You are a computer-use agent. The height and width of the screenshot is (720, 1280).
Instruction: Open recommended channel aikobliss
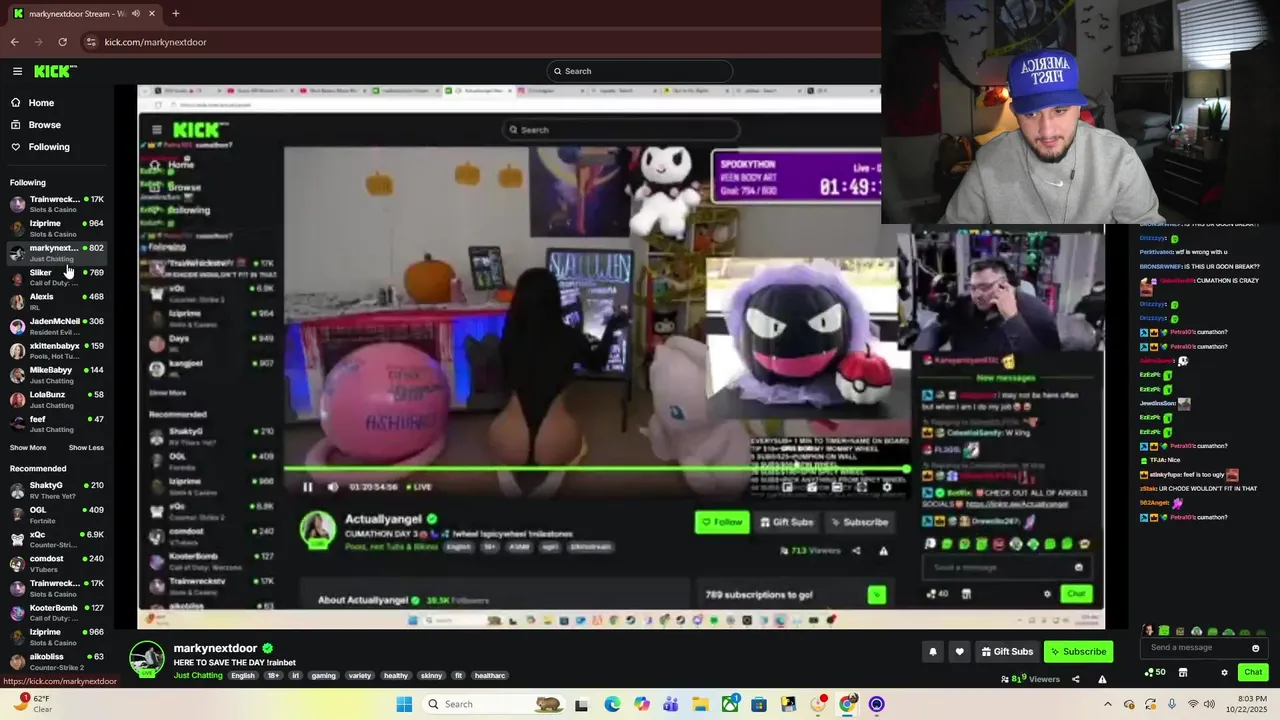click(56, 661)
